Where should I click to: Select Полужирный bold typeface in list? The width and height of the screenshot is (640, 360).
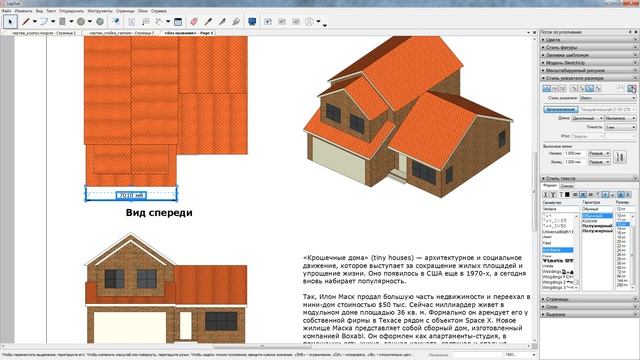pyautogui.click(x=597, y=226)
